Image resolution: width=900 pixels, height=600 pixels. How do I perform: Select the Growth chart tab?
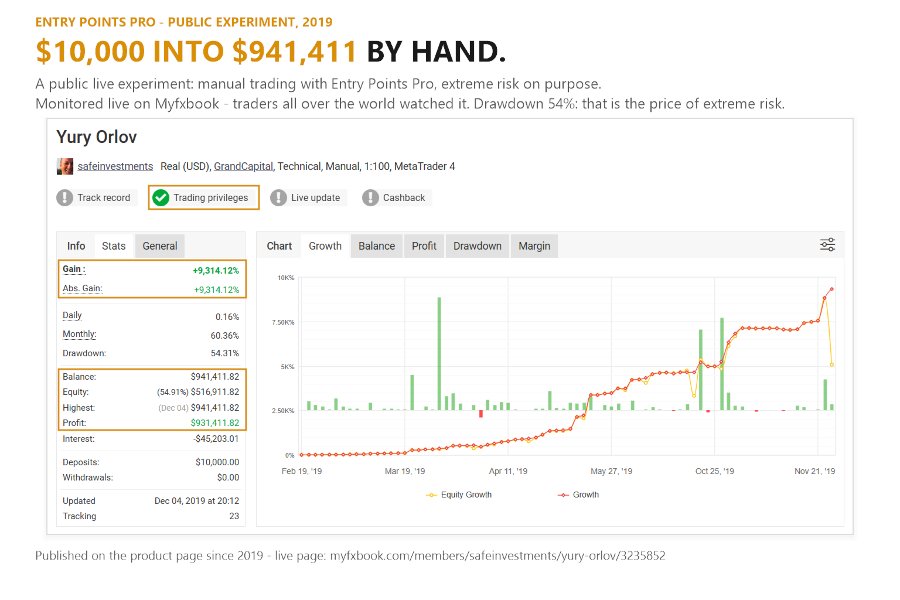point(325,246)
